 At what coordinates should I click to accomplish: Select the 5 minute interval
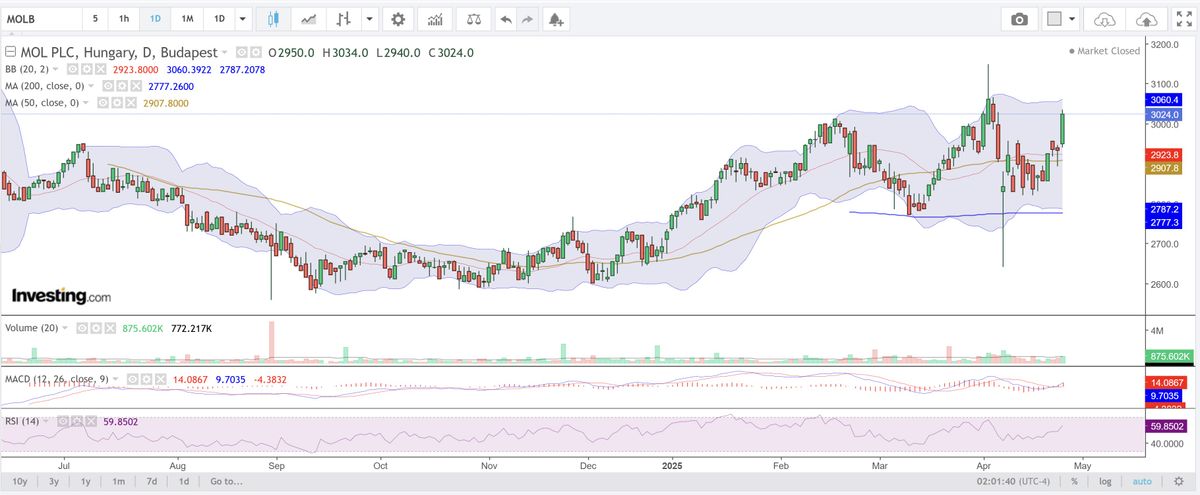[x=95, y=19]
